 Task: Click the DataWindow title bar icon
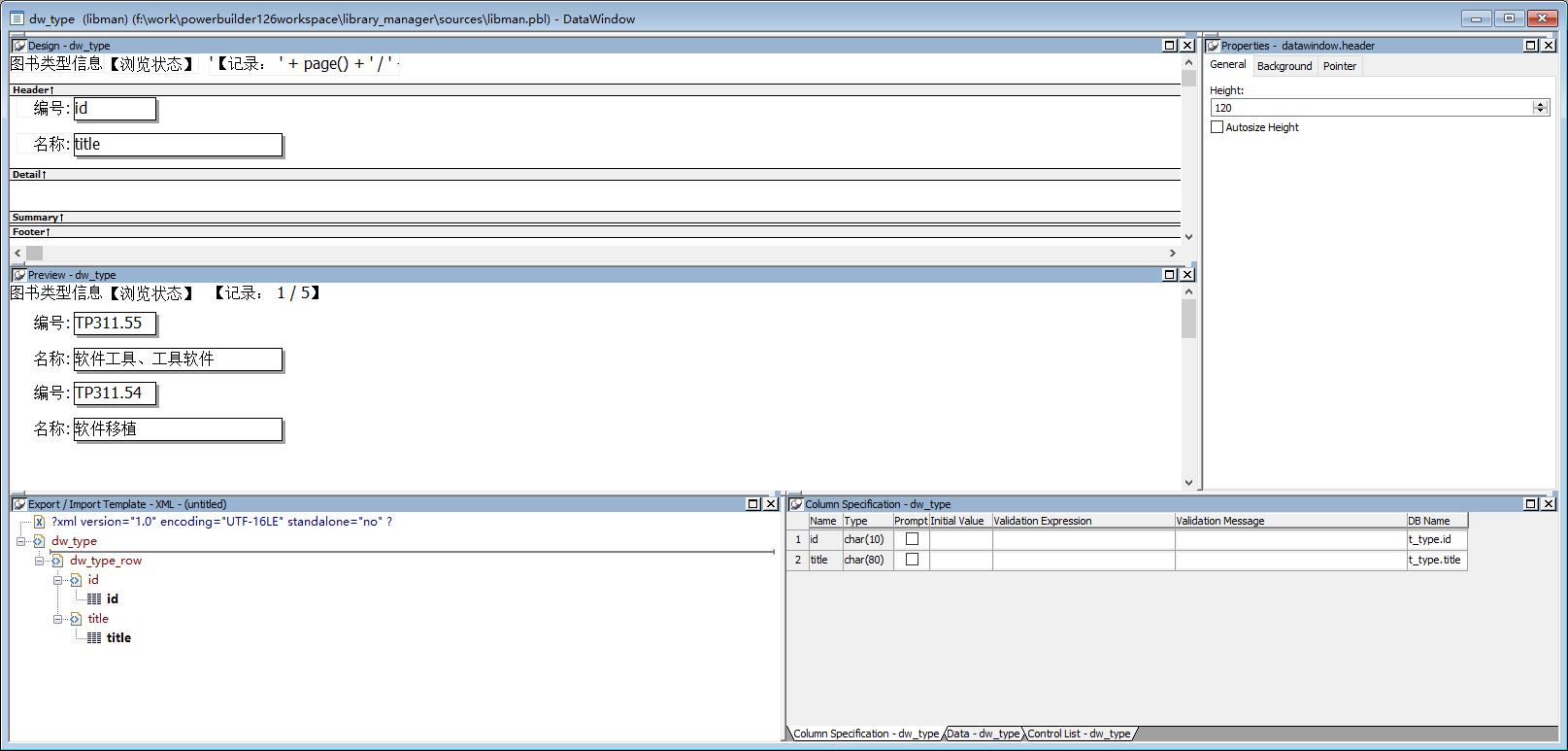click(x=17, y=18)
